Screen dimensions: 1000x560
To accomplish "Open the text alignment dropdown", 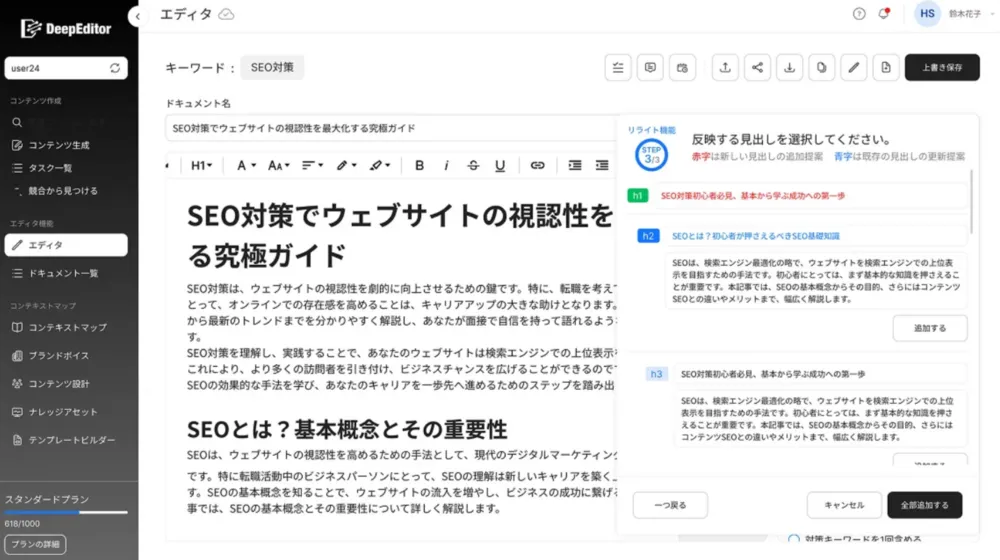I will 312,165.
